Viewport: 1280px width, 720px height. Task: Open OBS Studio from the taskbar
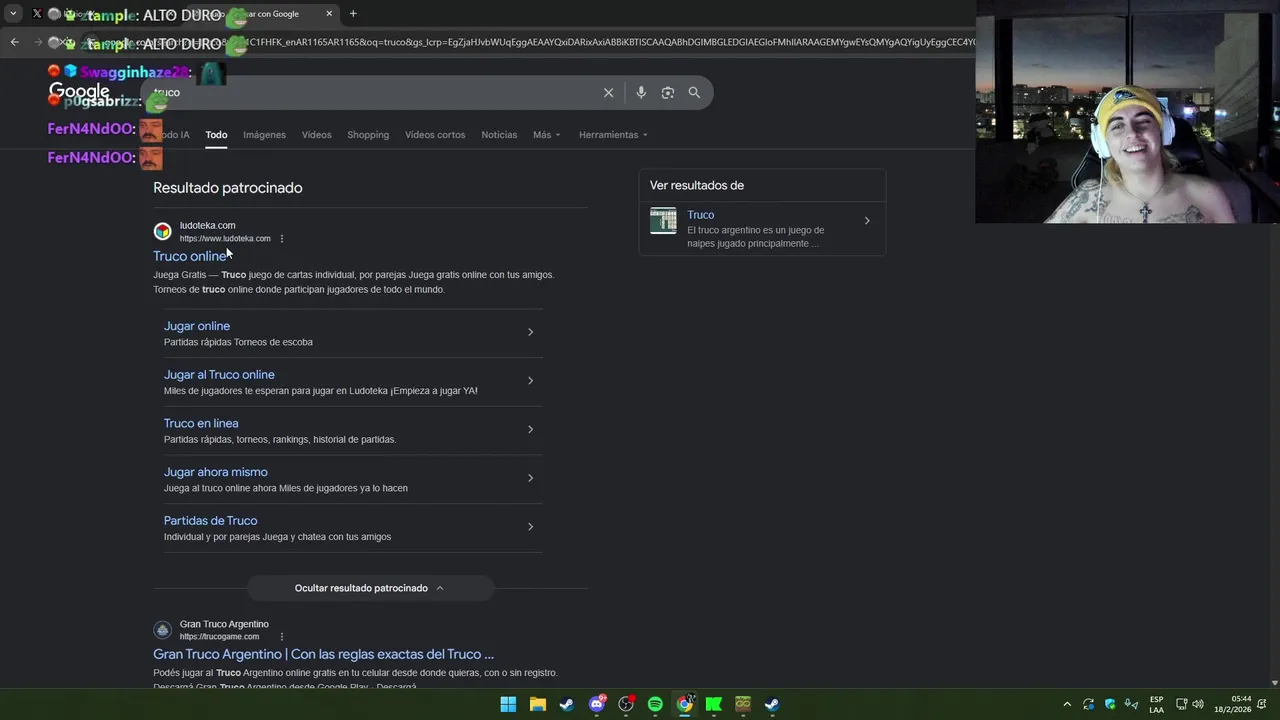[x=626, y=704]
